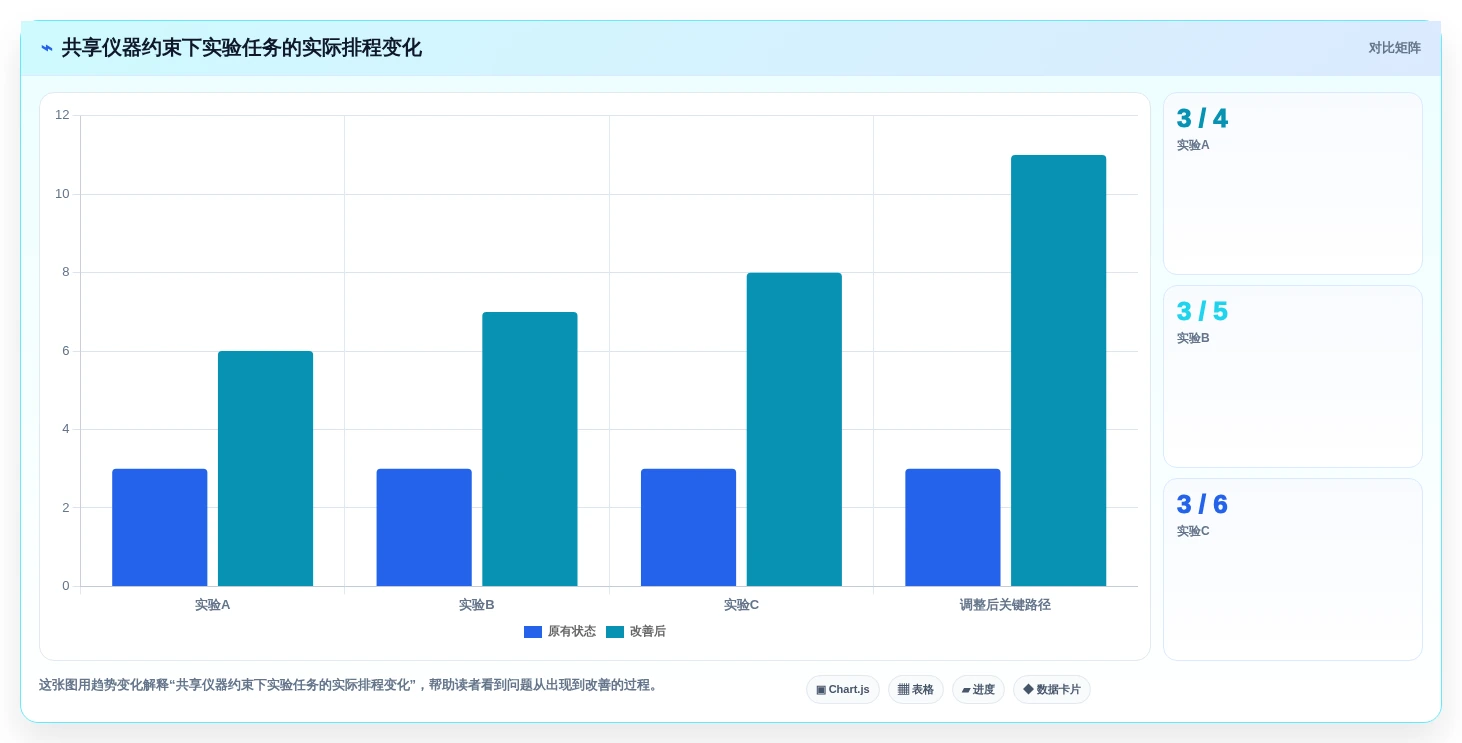Click the y-axis value 8
Screen dimensions: 1462x743
coord(66,272)
